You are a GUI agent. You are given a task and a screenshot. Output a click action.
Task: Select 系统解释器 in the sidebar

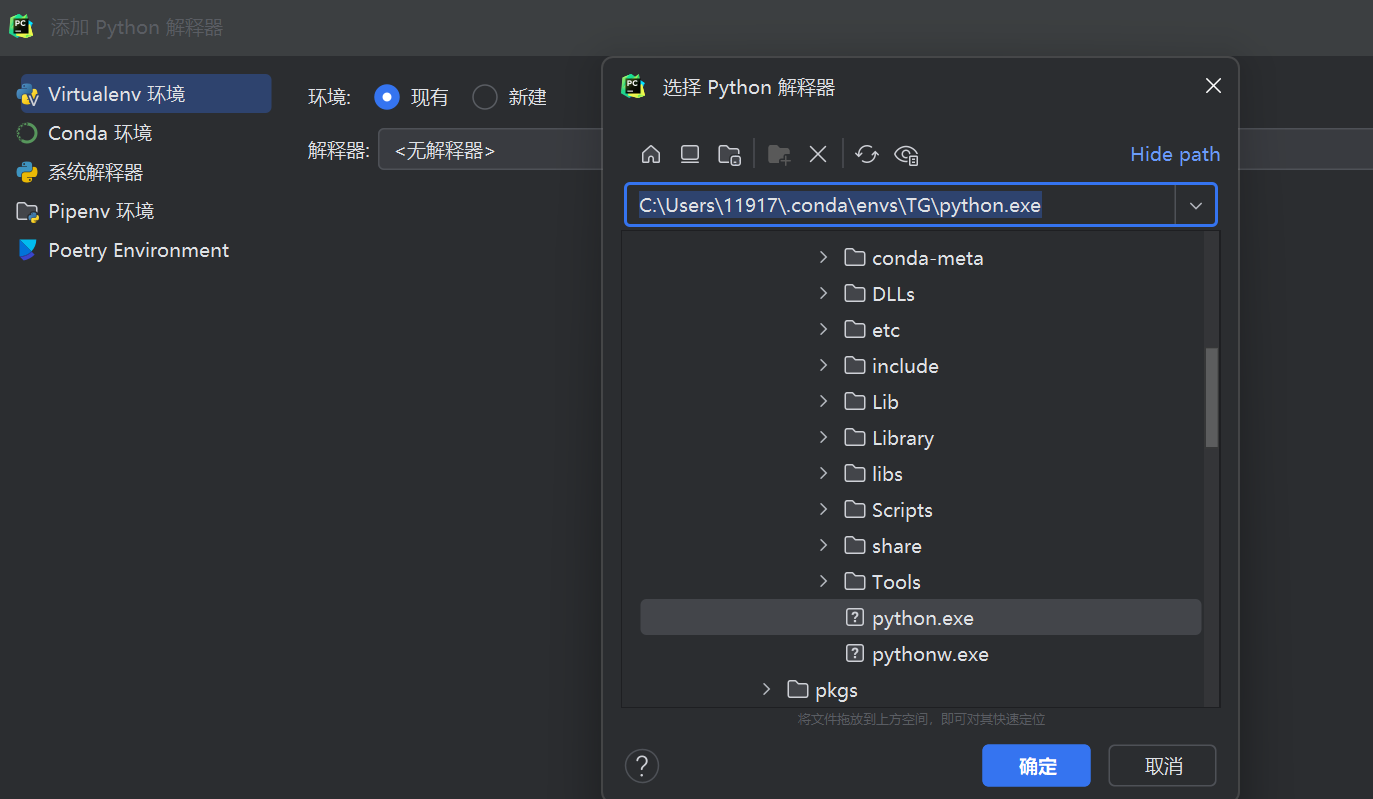point(96,172)
